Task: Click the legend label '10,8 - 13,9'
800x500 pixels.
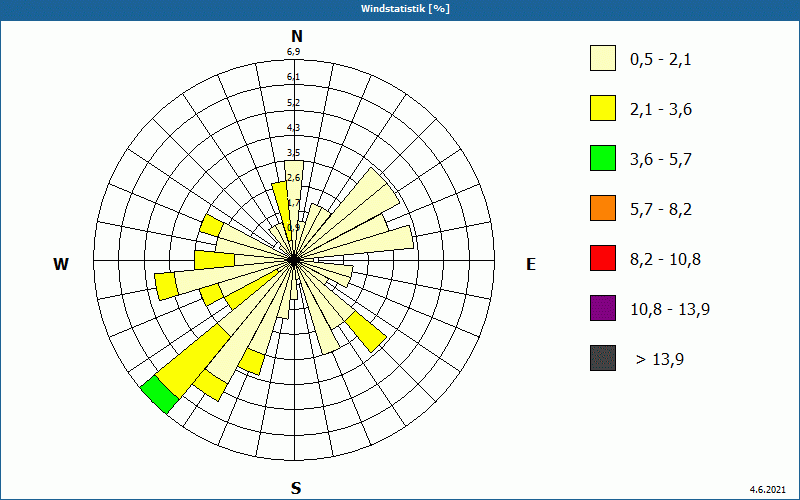Action: (x=670, y=310)
